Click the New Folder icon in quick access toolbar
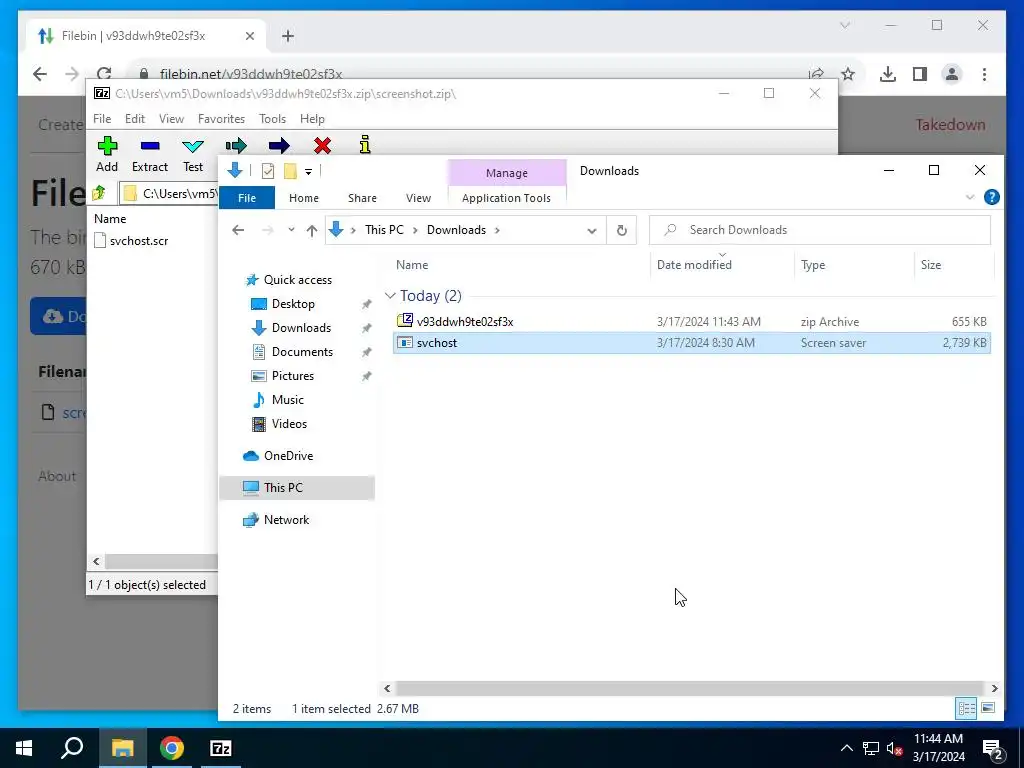 pos(291,171)
